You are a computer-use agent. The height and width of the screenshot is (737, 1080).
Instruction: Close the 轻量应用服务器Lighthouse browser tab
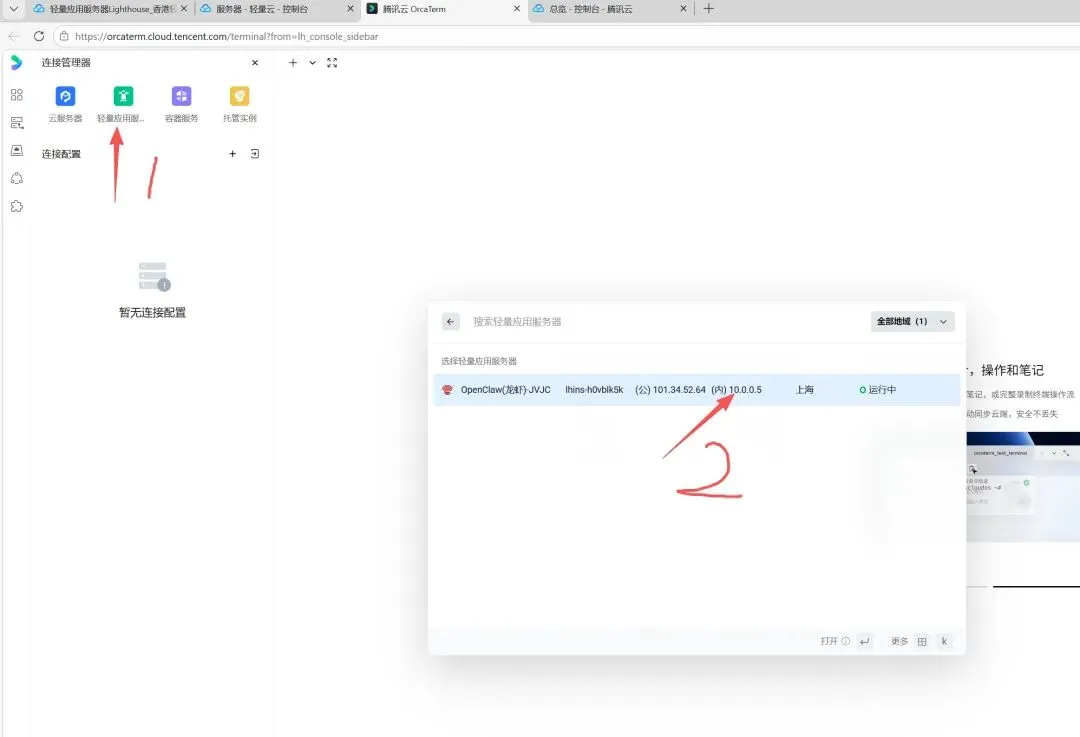(x=184, y=9)
